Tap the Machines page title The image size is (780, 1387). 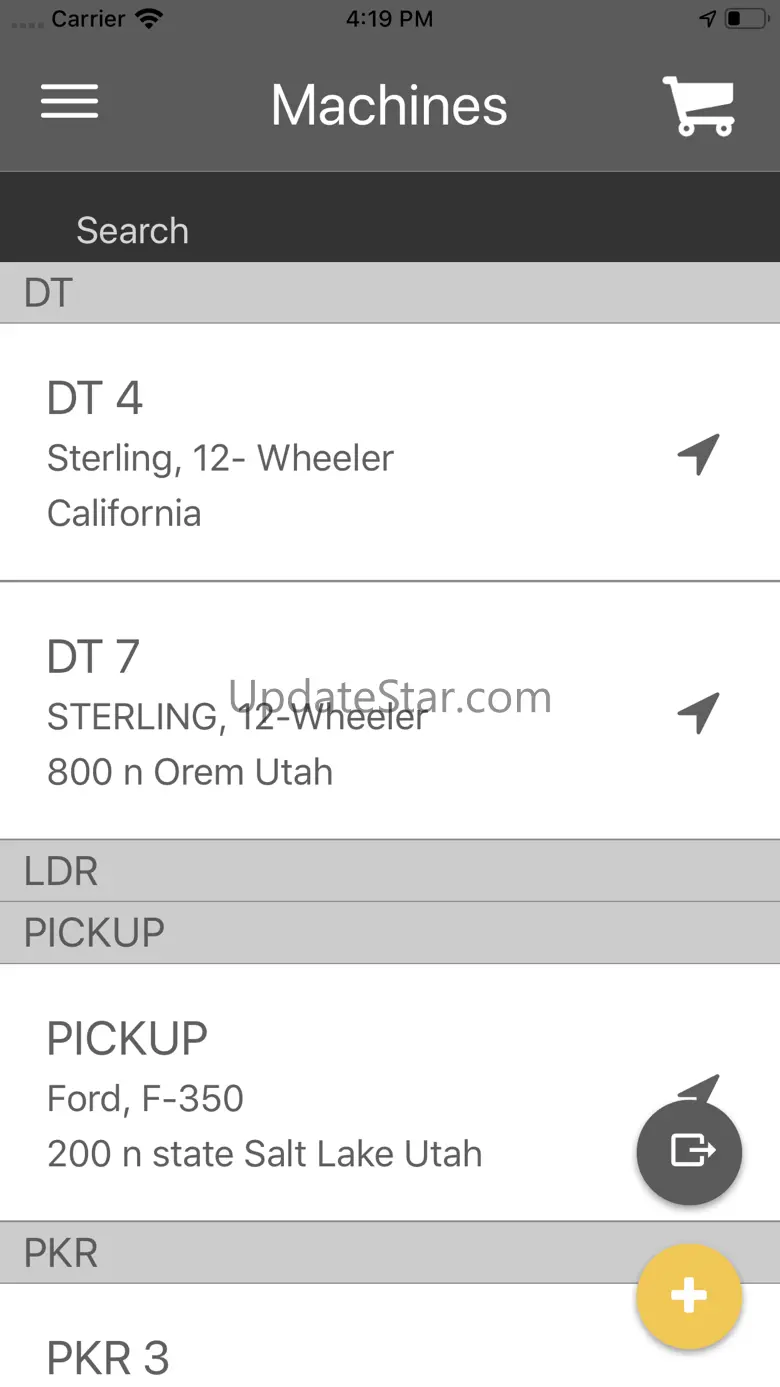pos(389,105)
